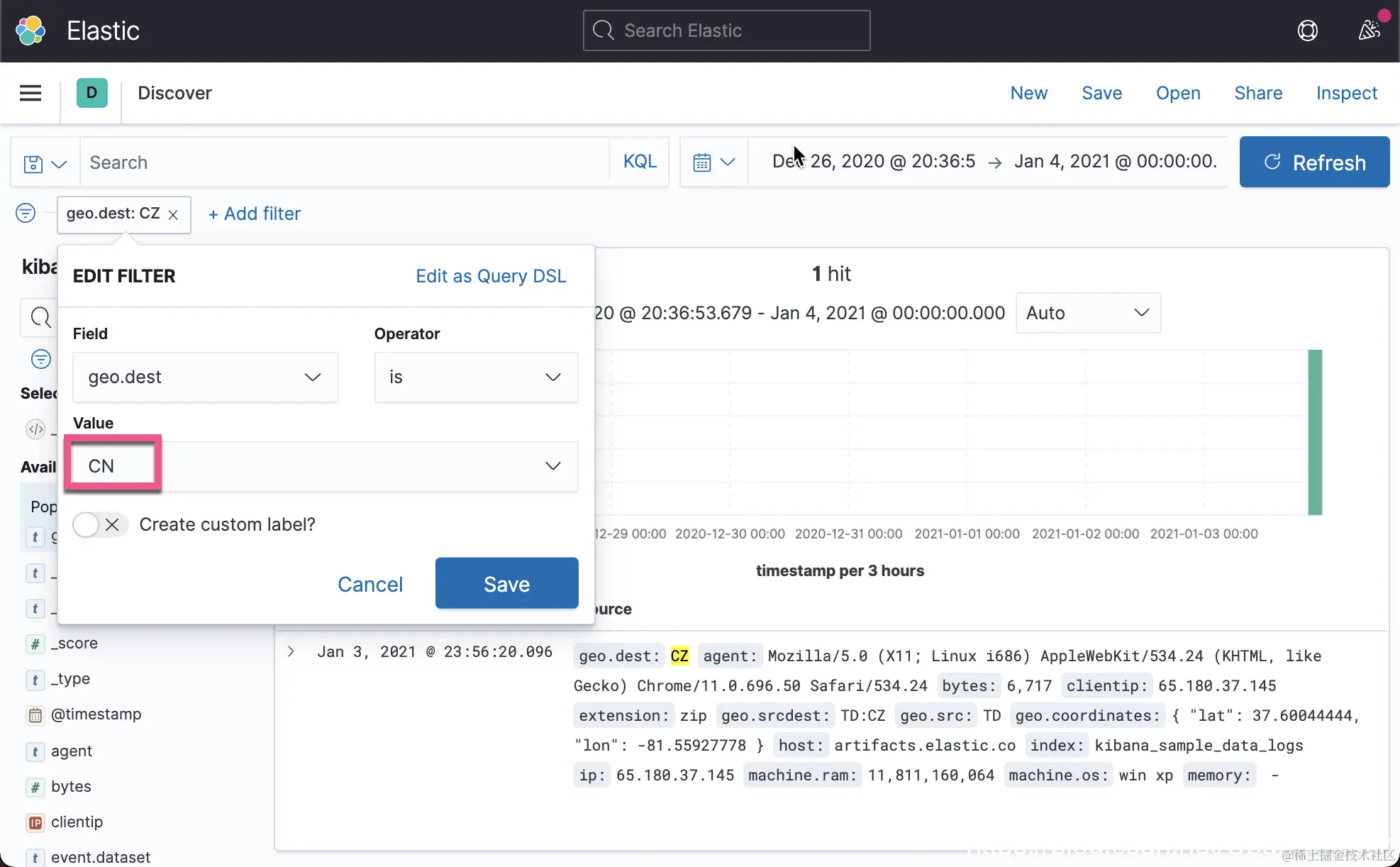Expand the Jan 3 document row
1400x867 pixels.
click(291, 651)
